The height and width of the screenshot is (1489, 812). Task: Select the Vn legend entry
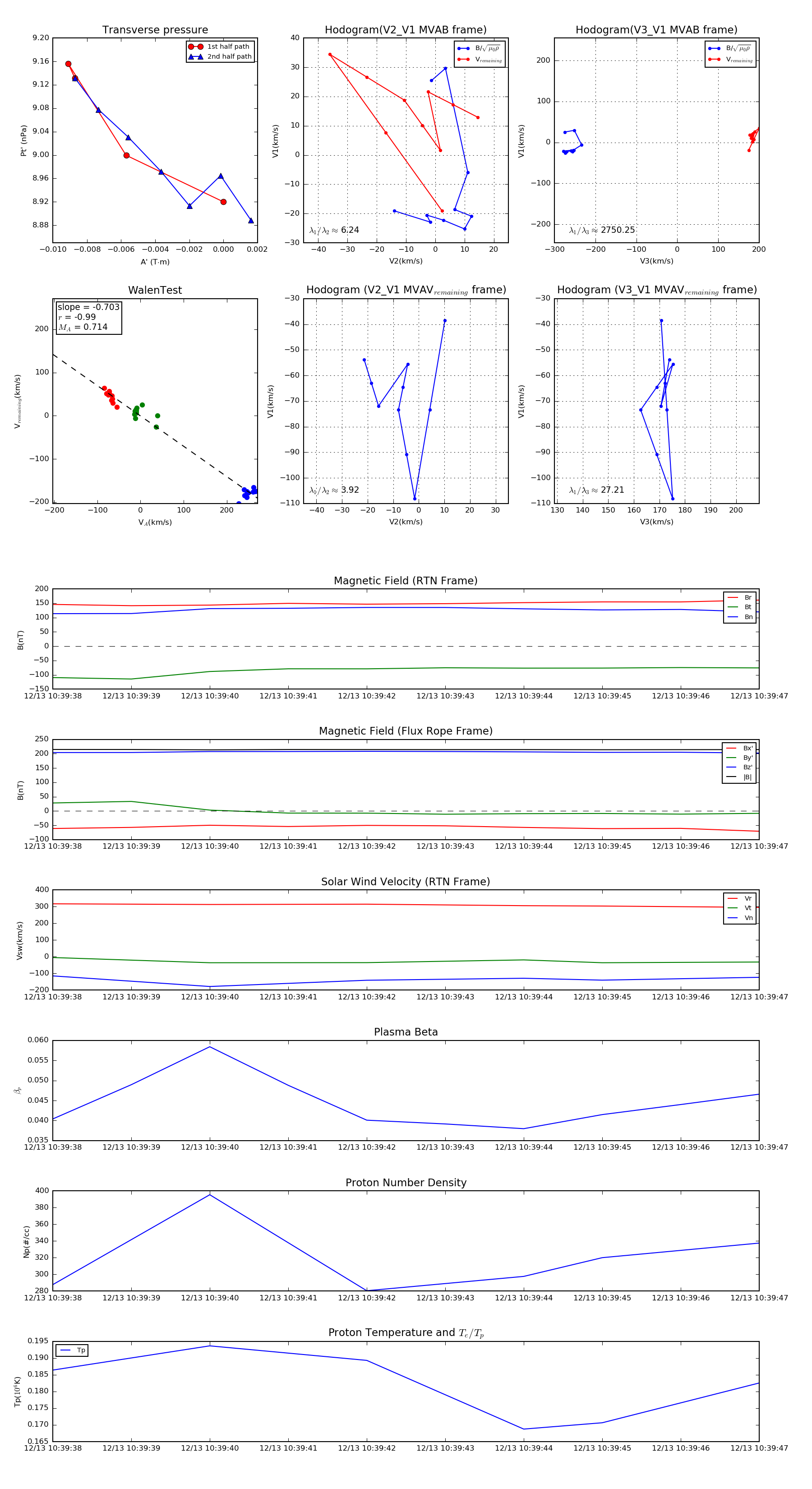point(740,918)
